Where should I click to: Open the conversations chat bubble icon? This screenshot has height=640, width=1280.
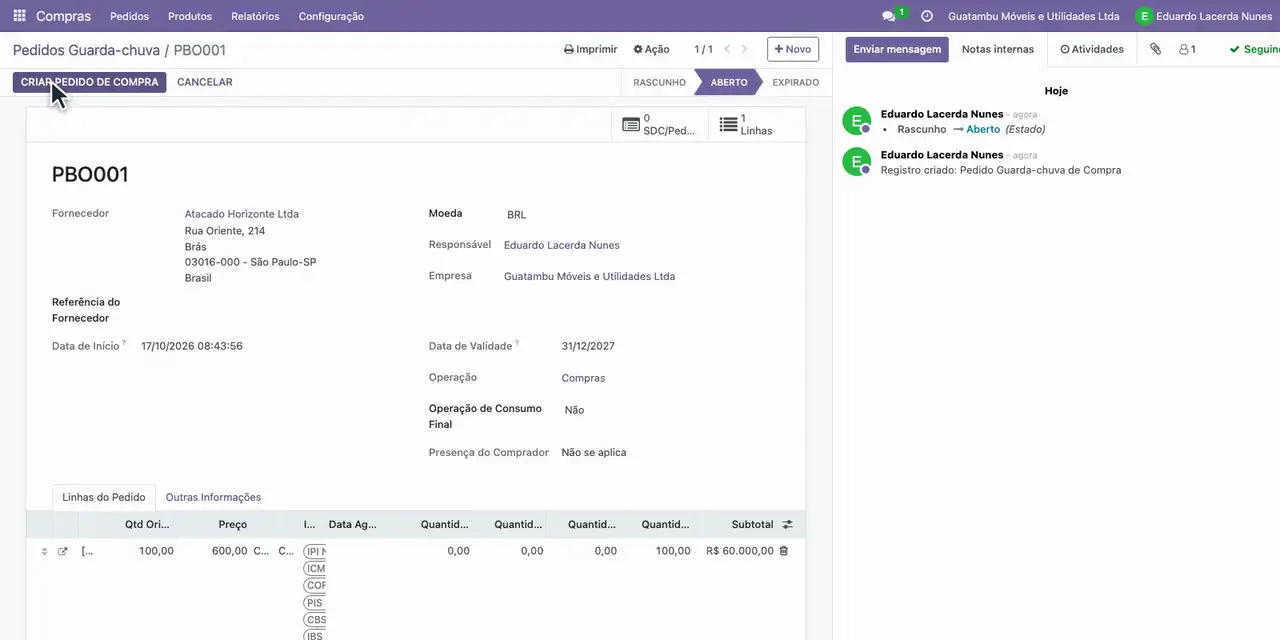(x=889, y=16)
